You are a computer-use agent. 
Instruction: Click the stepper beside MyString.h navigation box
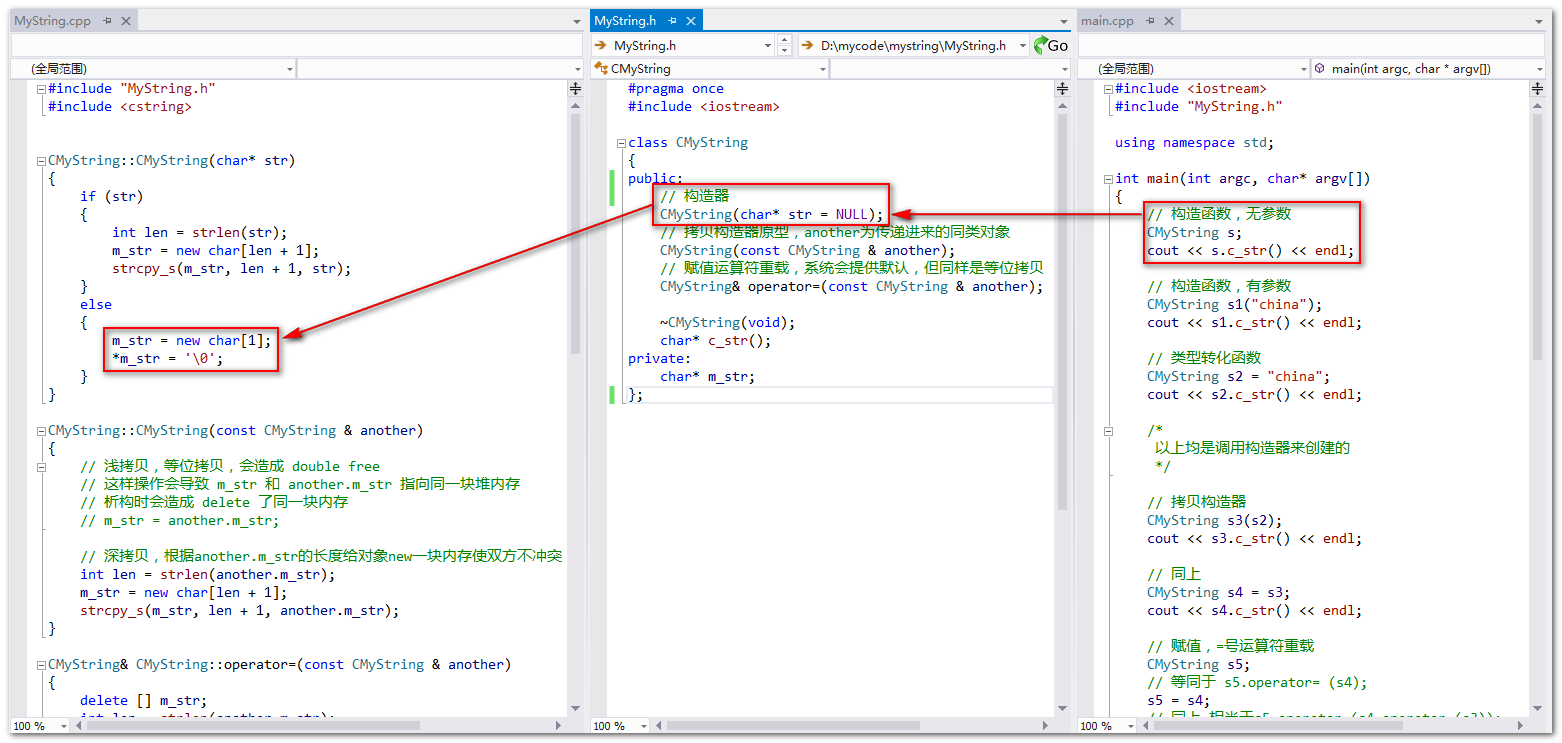point(784,45)
